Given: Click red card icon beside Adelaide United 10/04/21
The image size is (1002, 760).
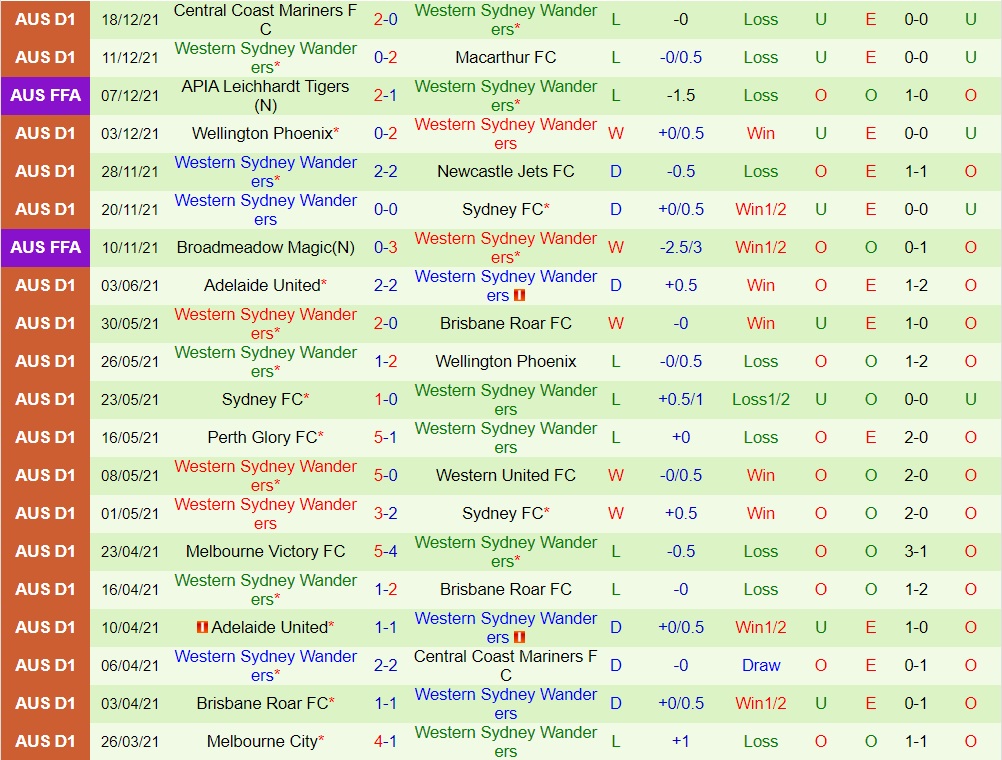Looking at the screenshot, I should (x=203, y=627).
